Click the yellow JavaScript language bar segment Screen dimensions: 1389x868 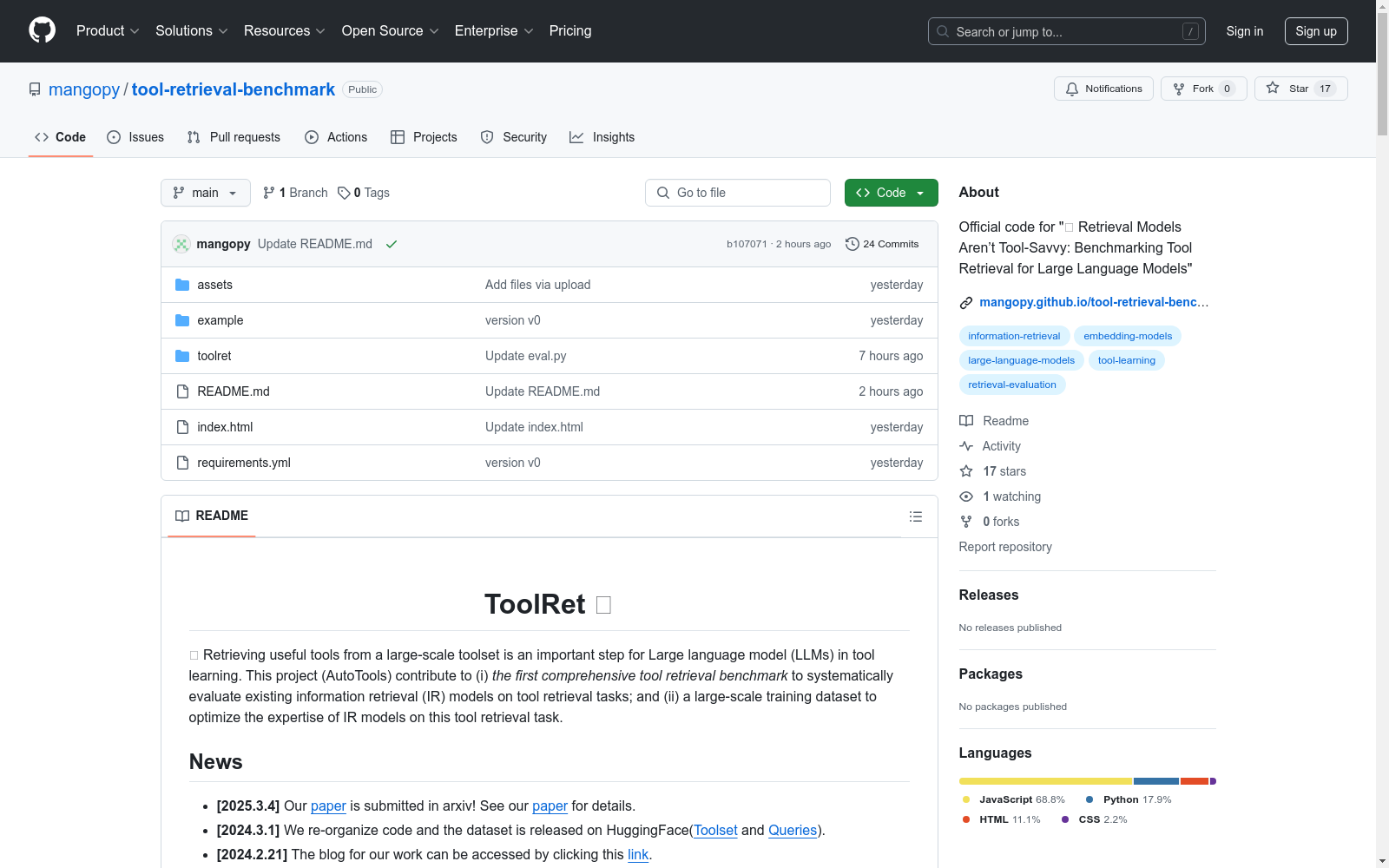(x=1045, y=781)
